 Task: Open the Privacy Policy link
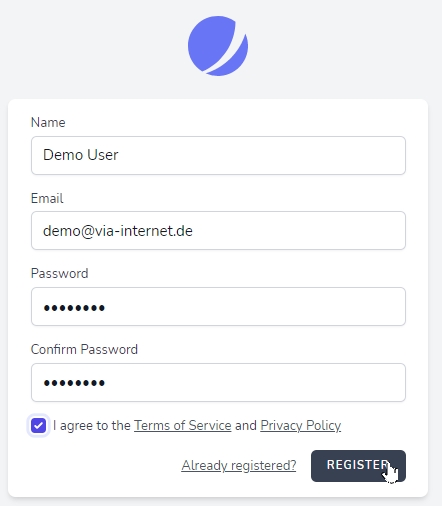(x=301, y=426)
